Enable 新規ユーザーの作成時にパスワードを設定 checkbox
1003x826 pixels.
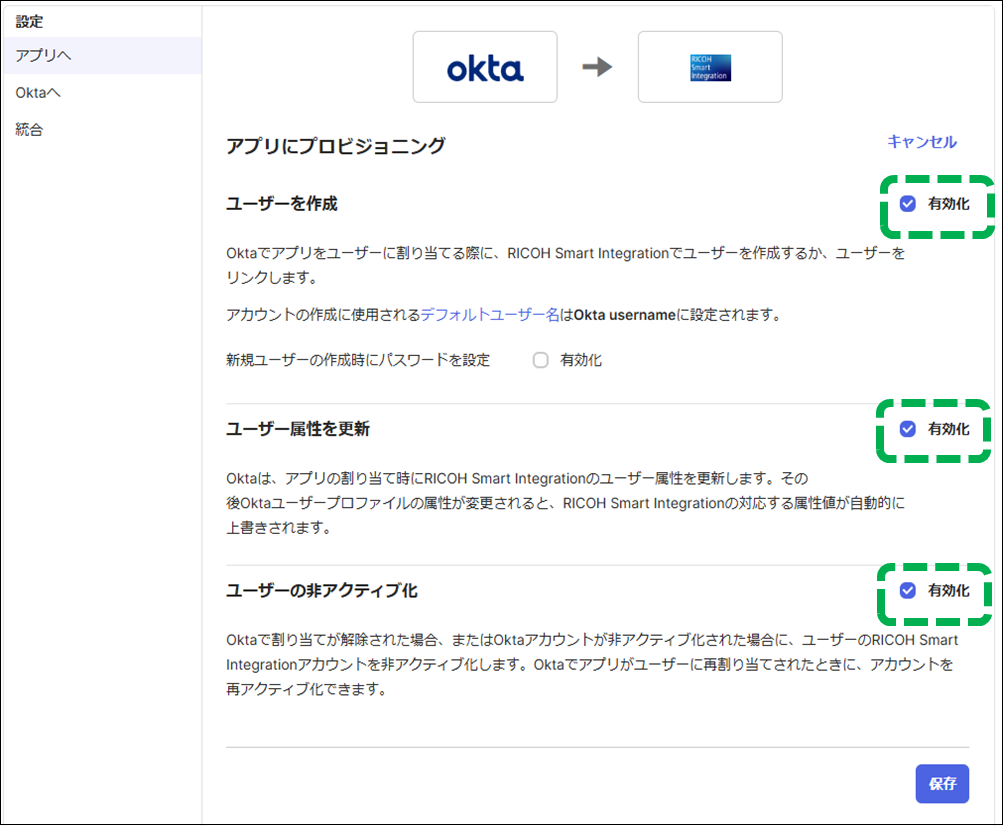pos(541,360)
